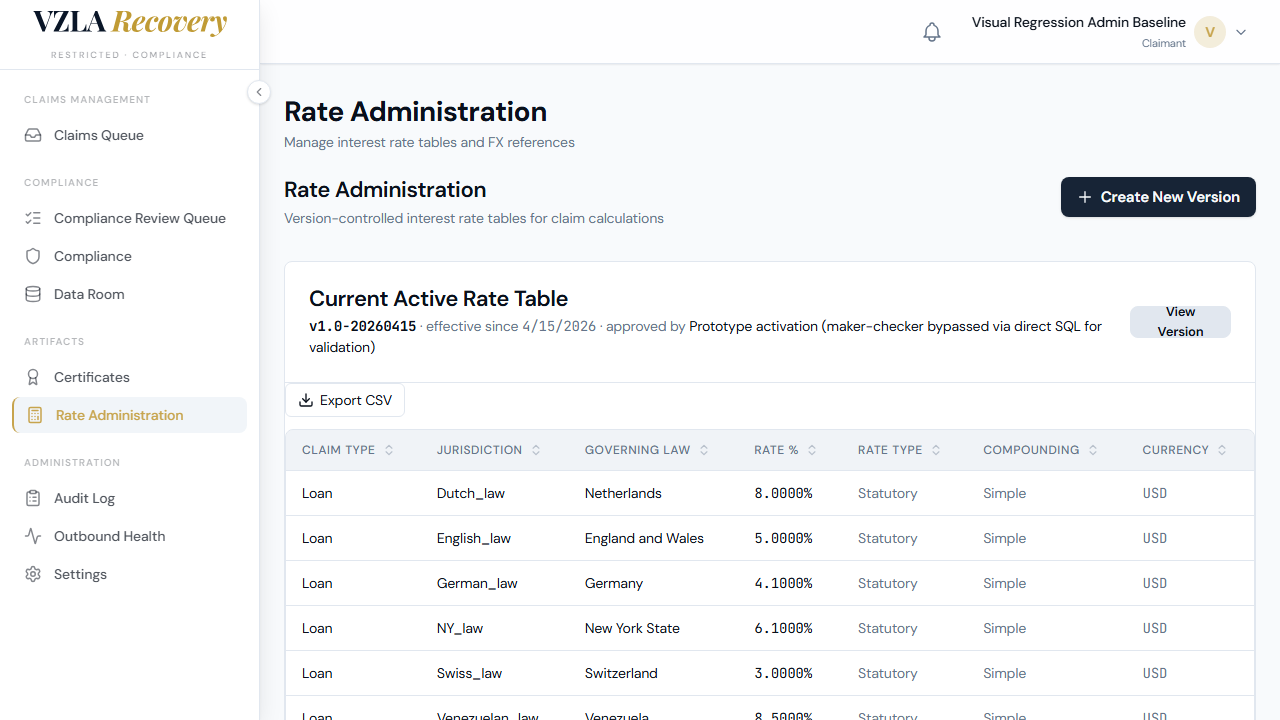The height and width of the screenshot is (720, 1280).
Task: Click the German_law jurisdiction cell
Action: (477, 583)
